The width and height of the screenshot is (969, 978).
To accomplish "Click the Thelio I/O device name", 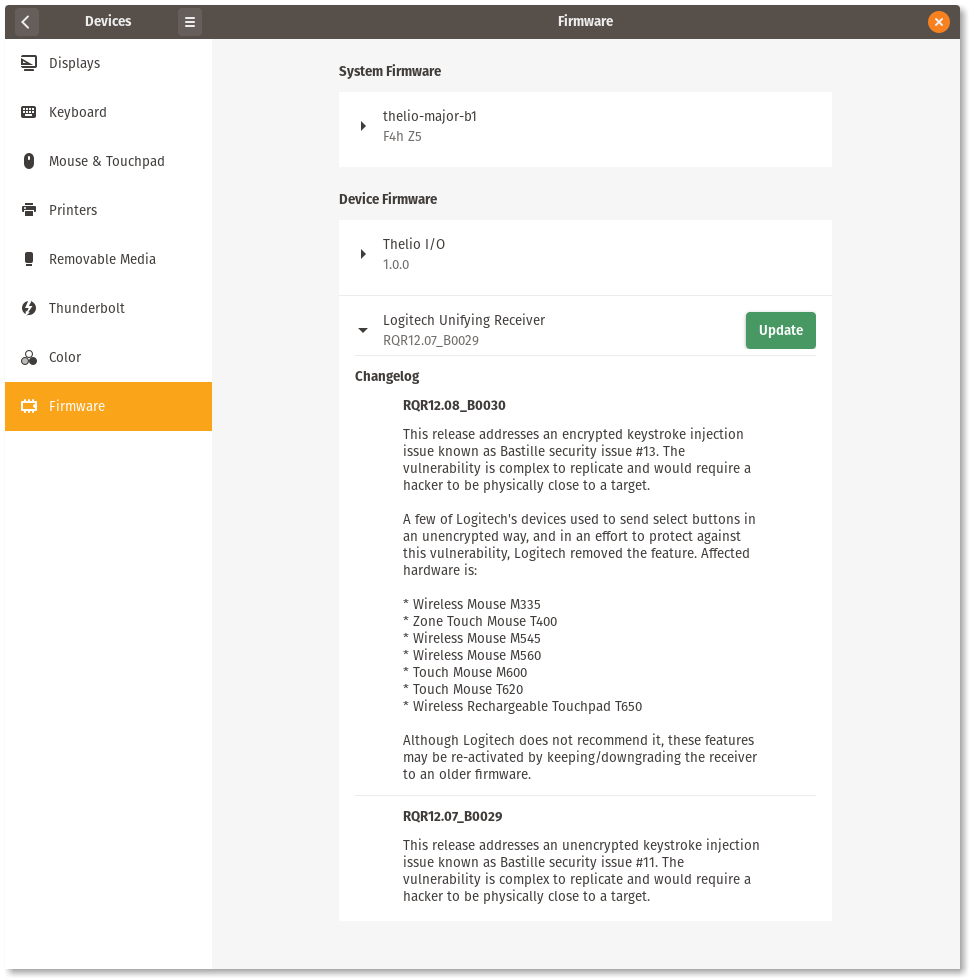I will click(414, 244).
